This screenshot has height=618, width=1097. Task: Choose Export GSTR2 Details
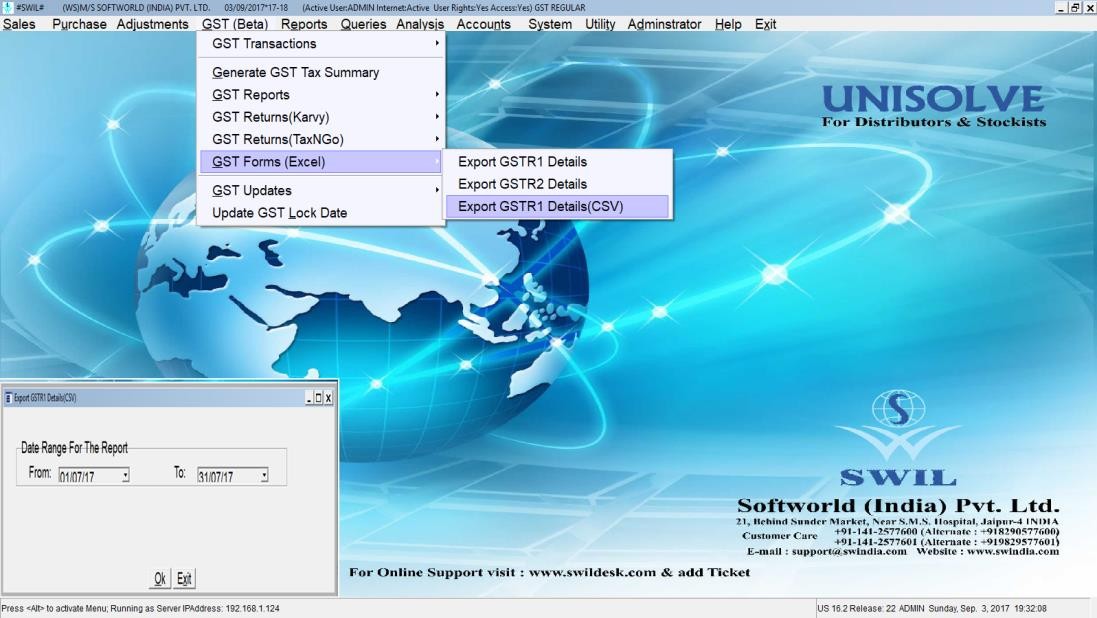(558, 184)
